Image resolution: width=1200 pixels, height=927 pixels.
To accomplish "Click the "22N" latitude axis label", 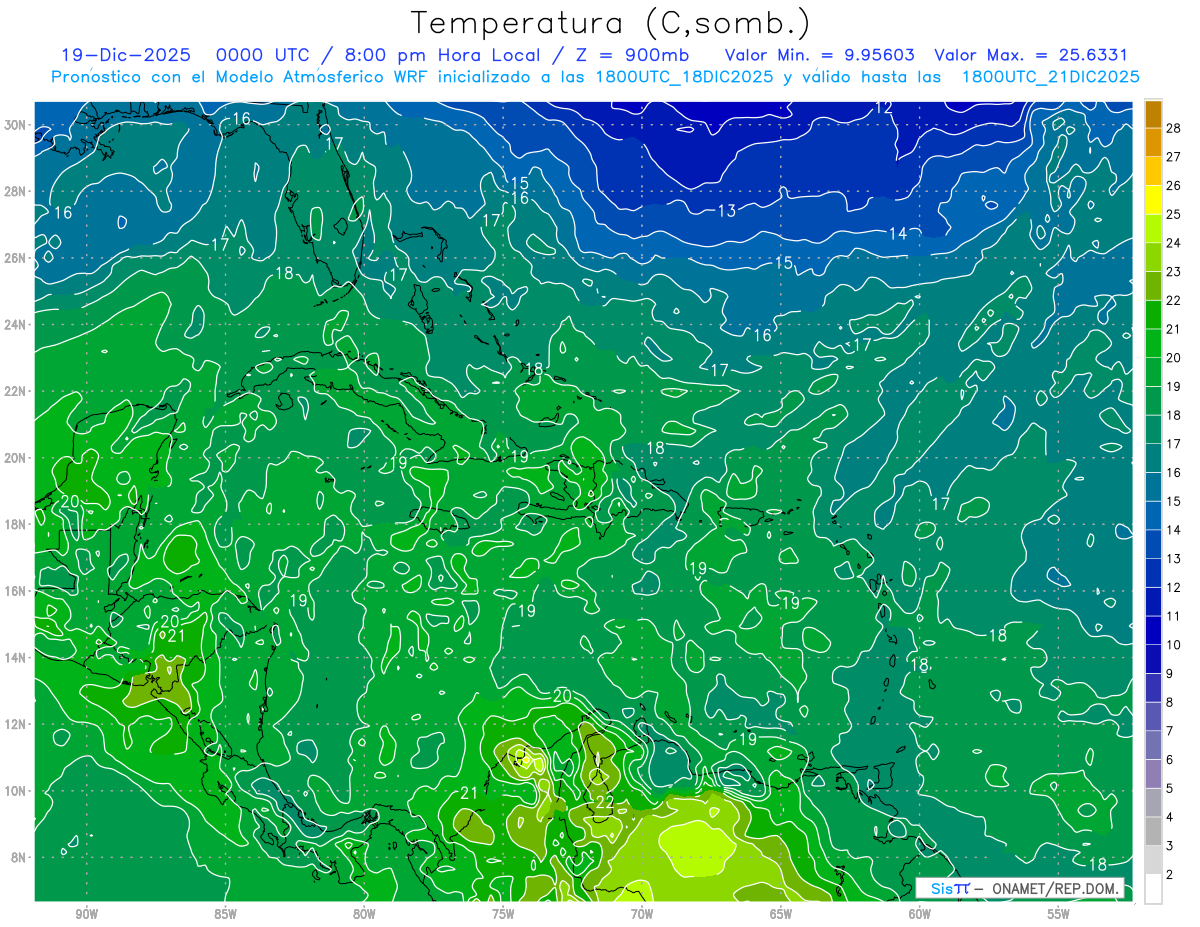I will pyautogui.click(x=17, y=391).
